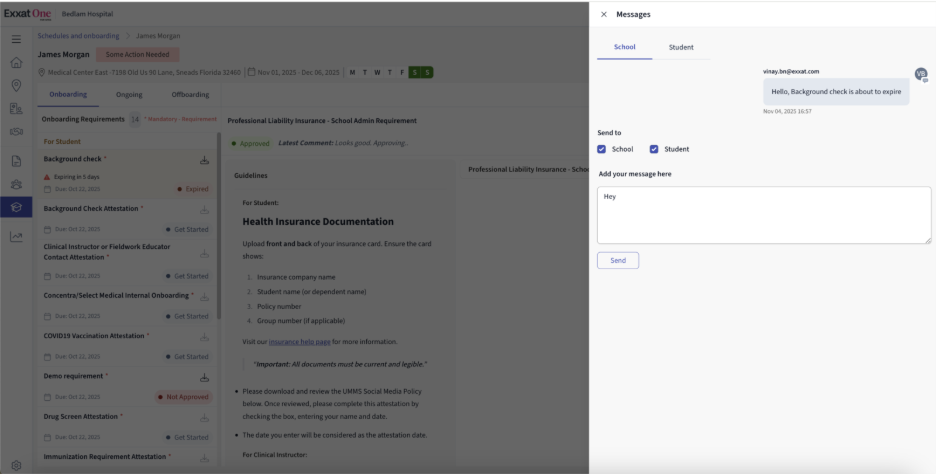Viewport: 936px width, 474px height.
Task: Uncheck the School recipient checkbox
Action: click(x=601, y=149)
